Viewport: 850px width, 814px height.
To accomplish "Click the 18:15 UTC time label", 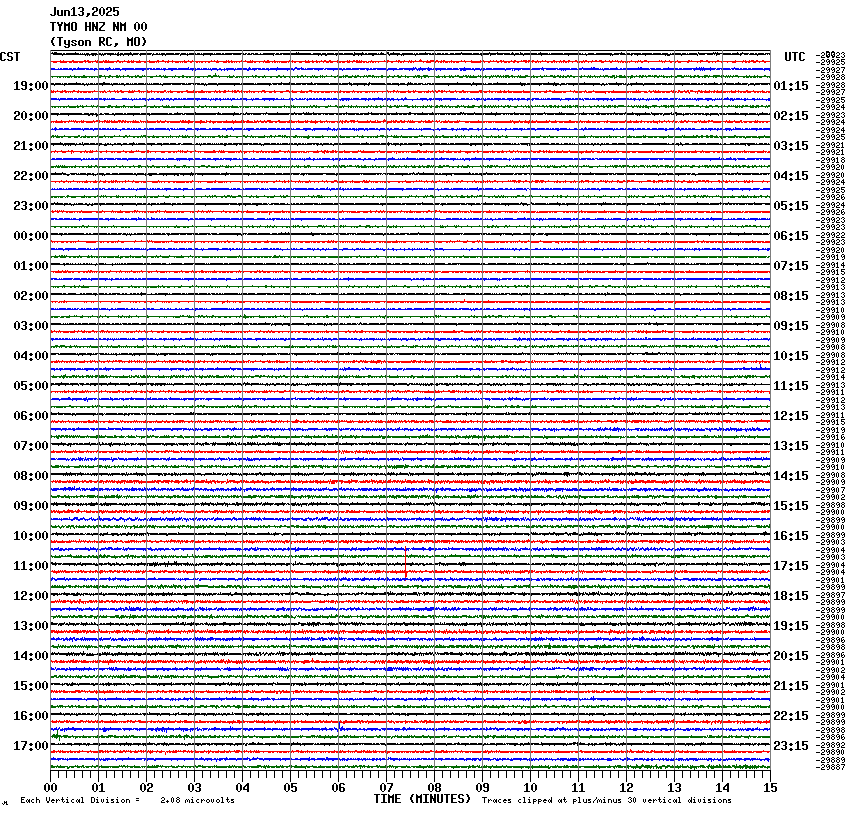I will coord(791,596).
